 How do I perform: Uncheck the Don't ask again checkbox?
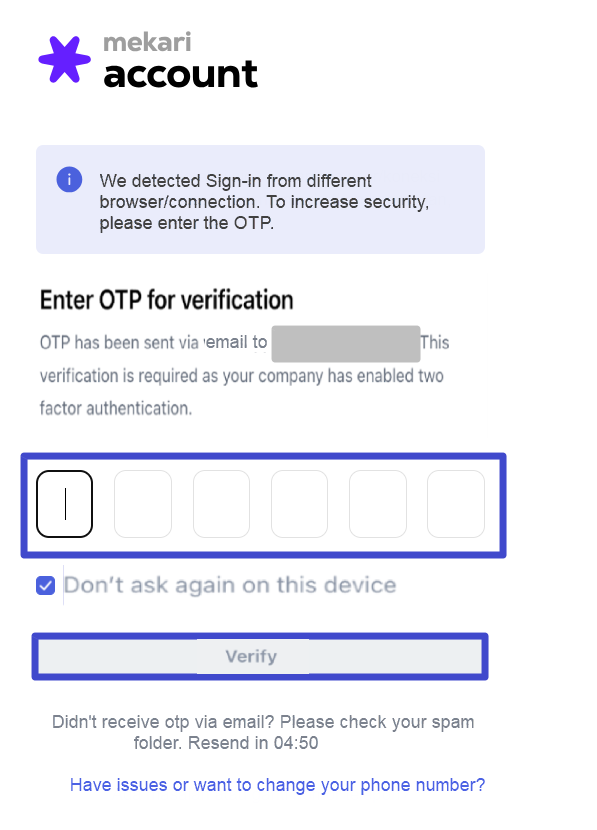point(46,585)
